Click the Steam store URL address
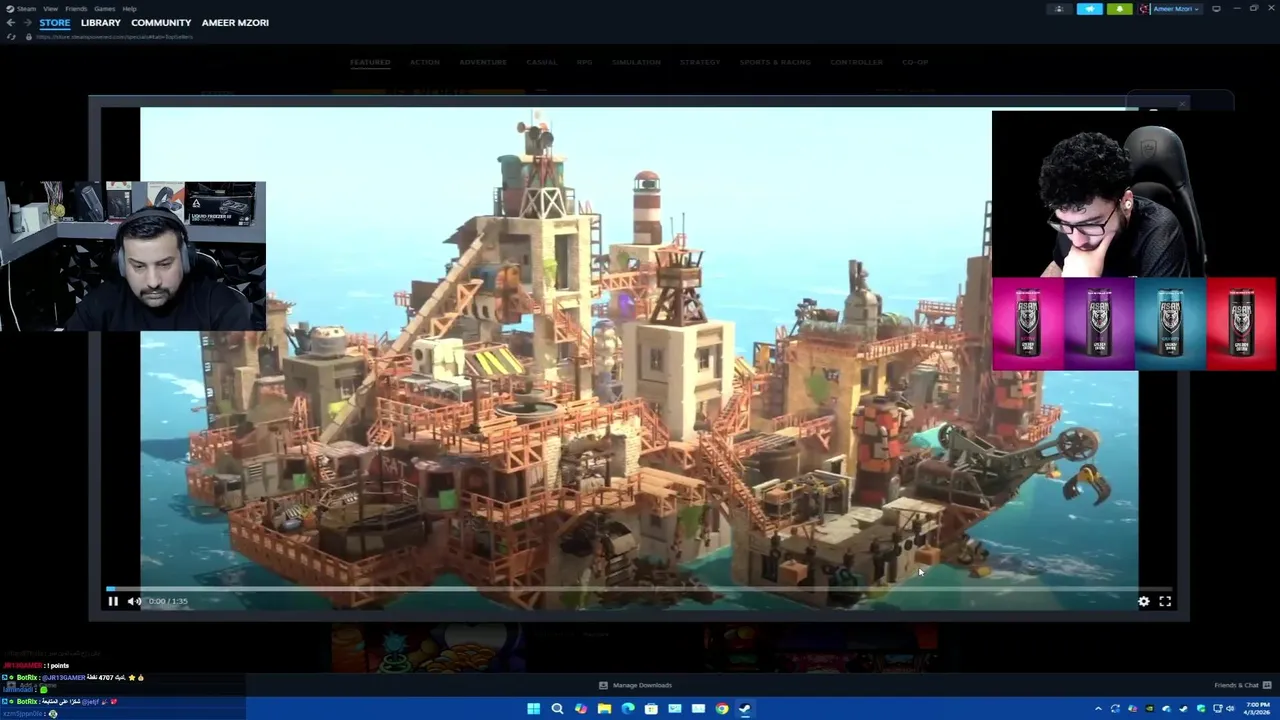Viewport: 1280px width, 720px height. coord(115,37)
